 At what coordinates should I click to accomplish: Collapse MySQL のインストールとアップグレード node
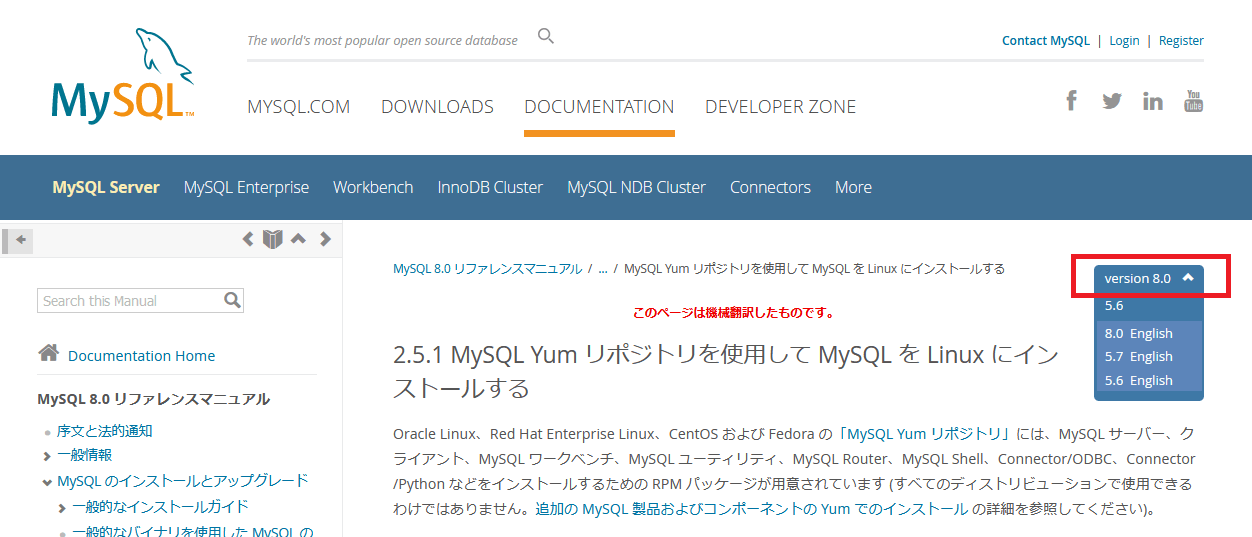pyautogui.click(x=47, y=482)
